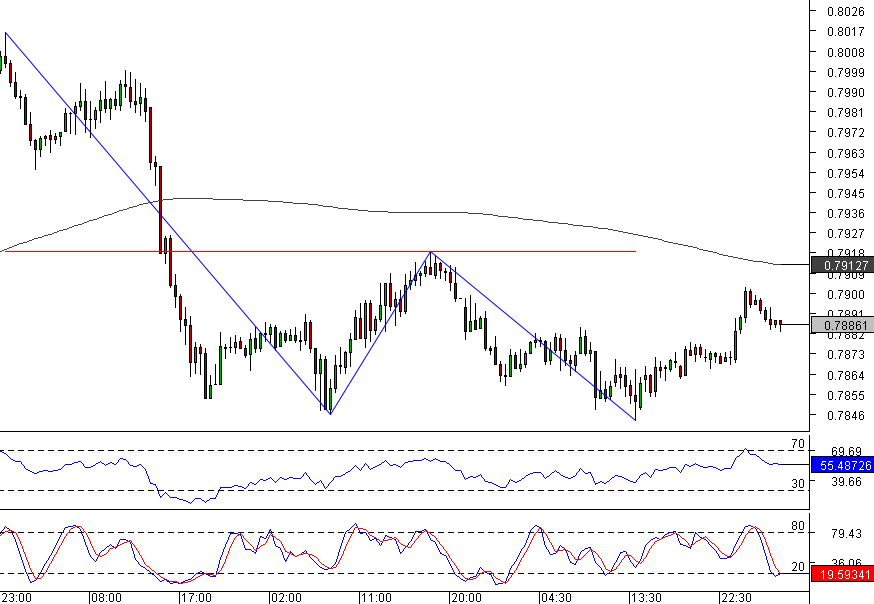The height and width of the screenshot is (604, 874).
Task: Select the 0.7873 price scale label
Action: [846, 354]
